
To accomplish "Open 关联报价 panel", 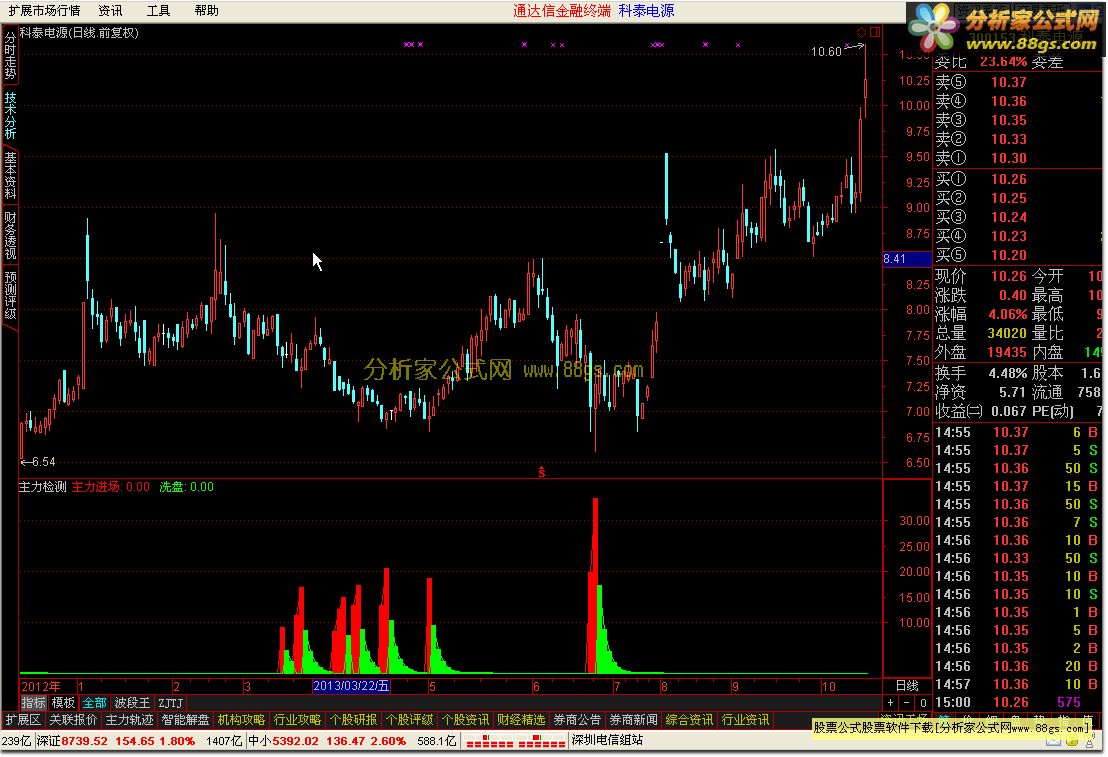I will [x=73, y=720].
